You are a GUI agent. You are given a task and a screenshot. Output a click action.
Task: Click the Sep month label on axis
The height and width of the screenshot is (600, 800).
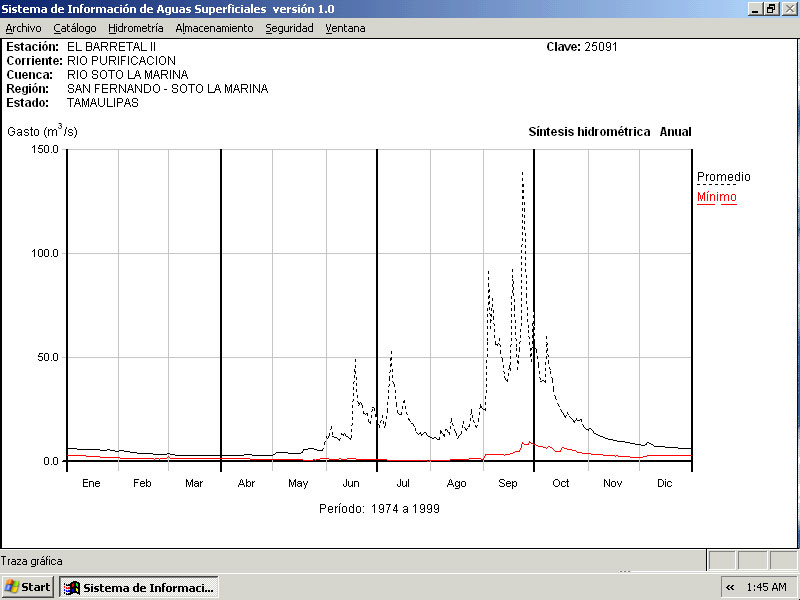tap(508, 483)
